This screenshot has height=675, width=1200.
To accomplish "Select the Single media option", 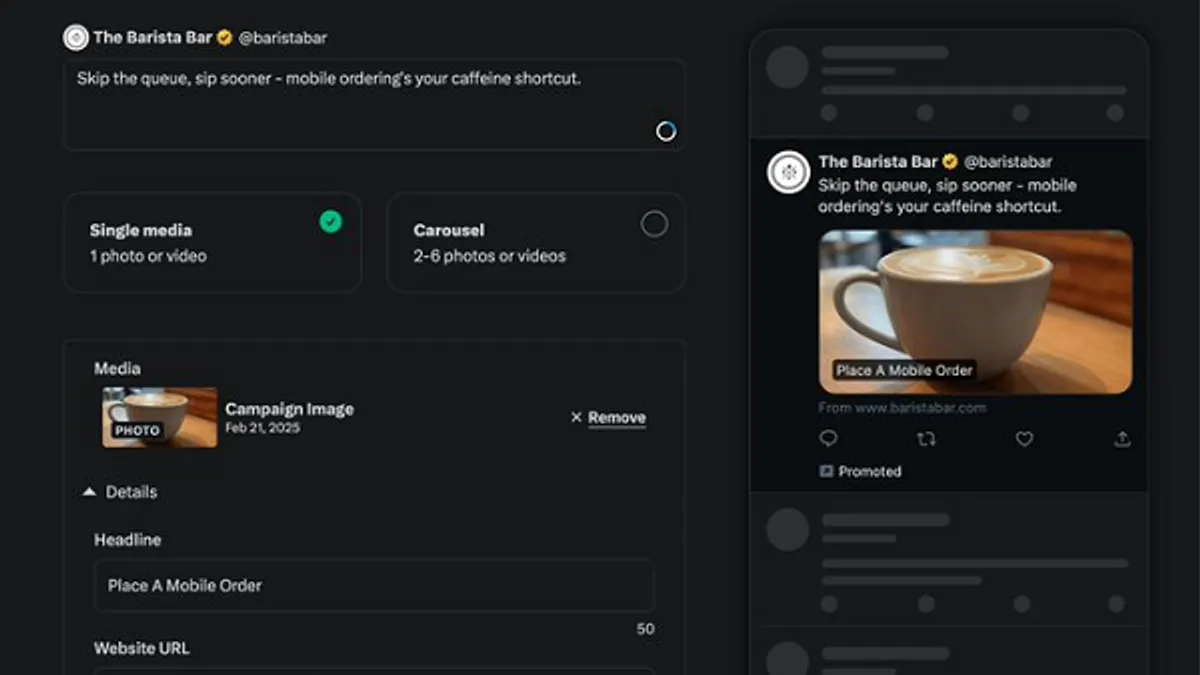I will [x=212, y=242].
